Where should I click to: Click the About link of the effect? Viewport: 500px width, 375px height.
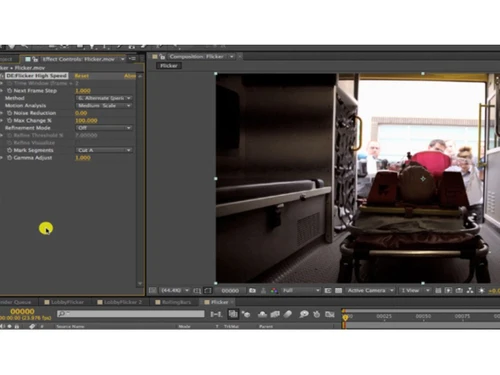click(129, 76)
